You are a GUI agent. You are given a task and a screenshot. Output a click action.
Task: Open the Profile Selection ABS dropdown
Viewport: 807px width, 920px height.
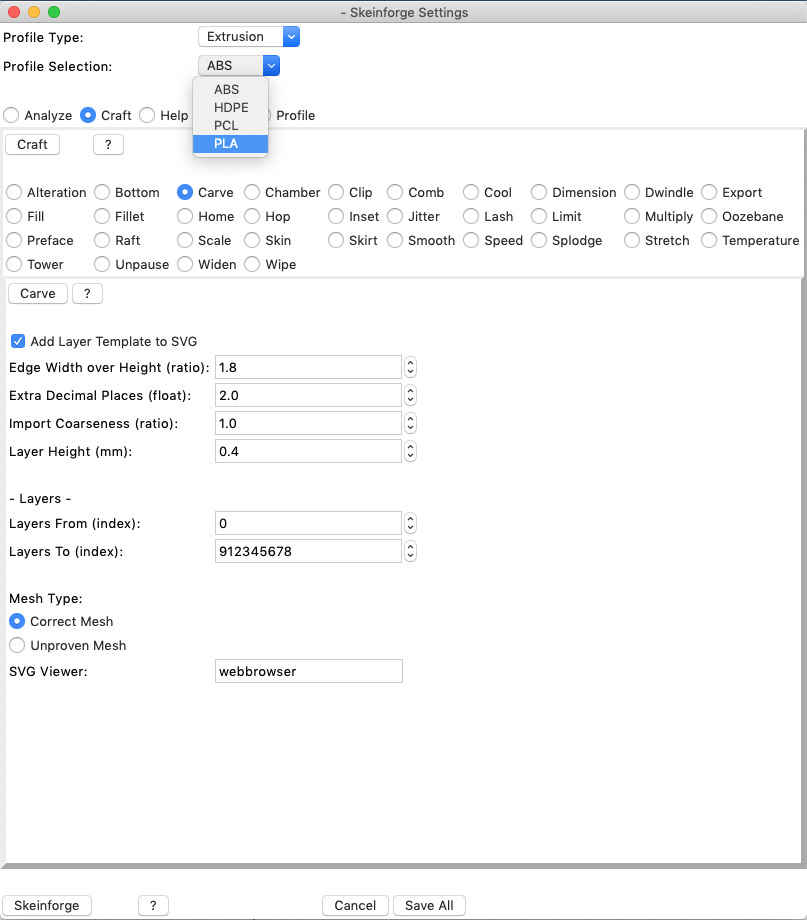click(239, 65)
